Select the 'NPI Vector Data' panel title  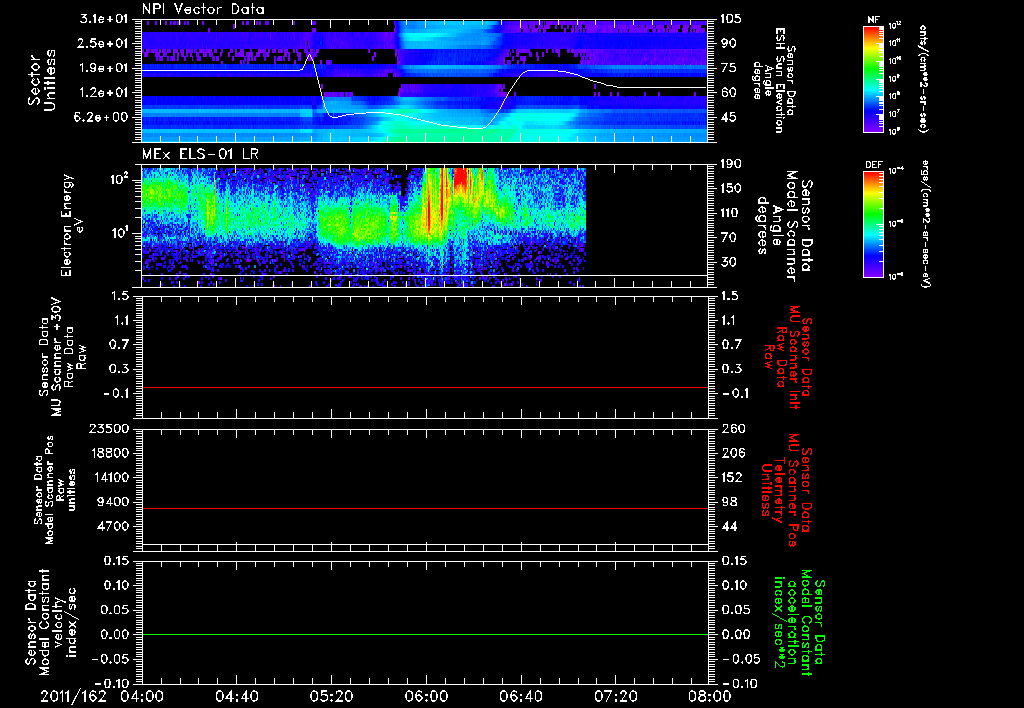click(x=204, y=9)
